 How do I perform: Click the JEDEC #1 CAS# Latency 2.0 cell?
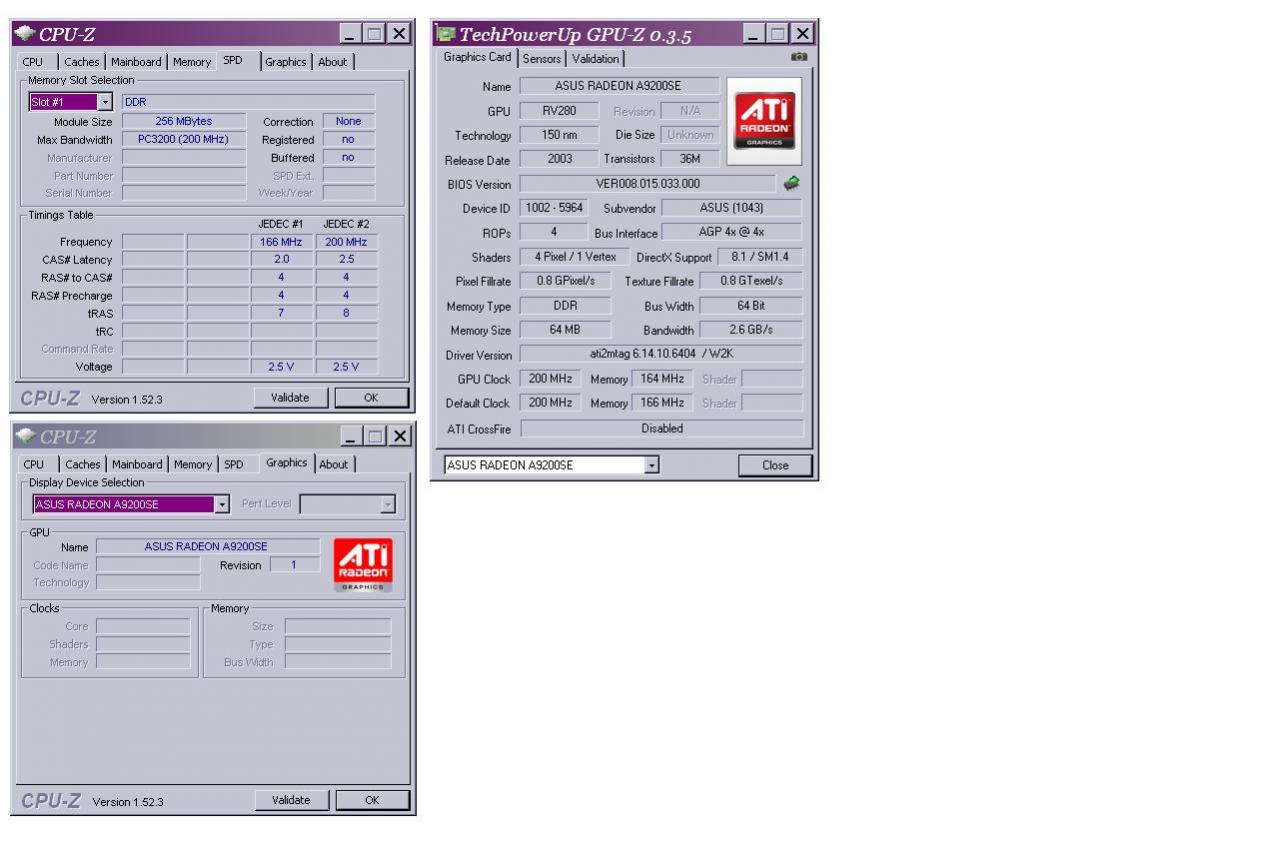point(281,259)
